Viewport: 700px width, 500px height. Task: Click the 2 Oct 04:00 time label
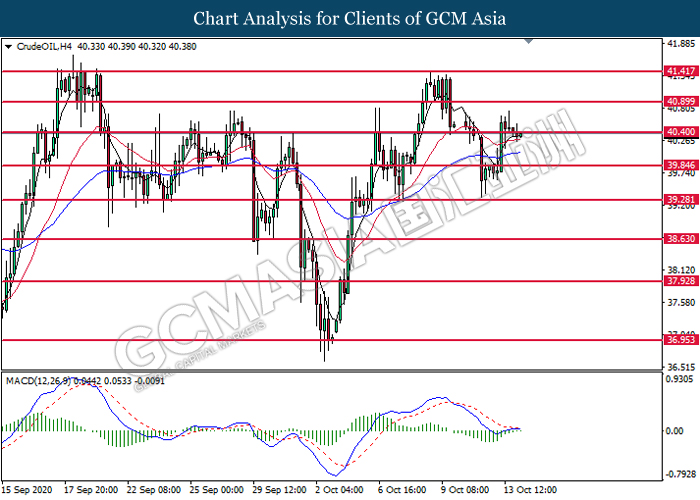coord(340,490)
